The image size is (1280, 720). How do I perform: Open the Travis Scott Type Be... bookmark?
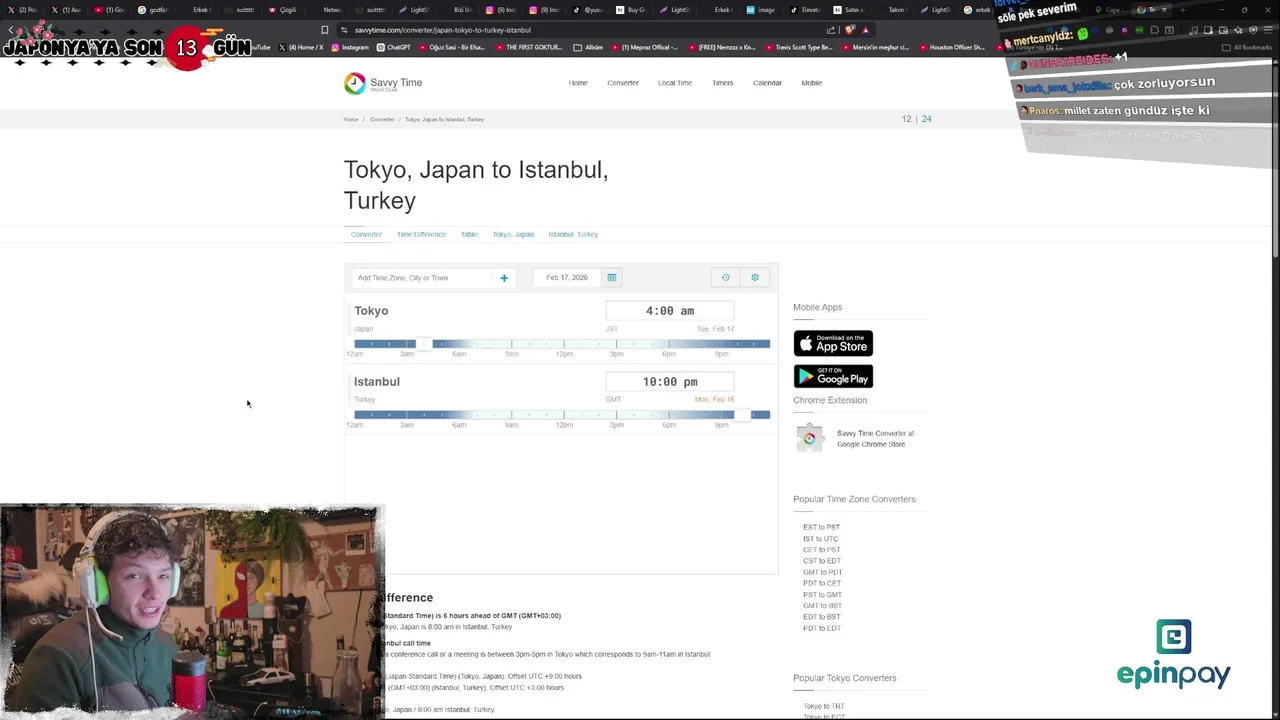point(801,47)
